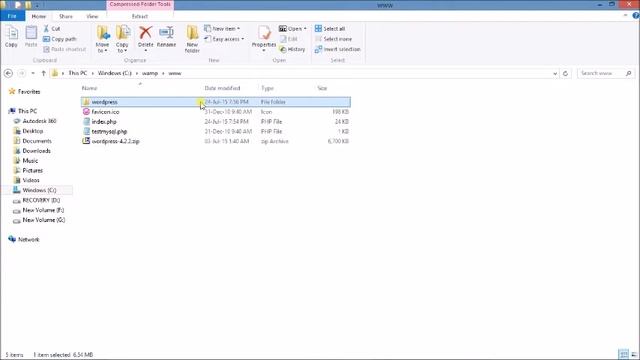This screenshot has width=640, height=360.
Task: Cut the selected item
Action: 52,29
